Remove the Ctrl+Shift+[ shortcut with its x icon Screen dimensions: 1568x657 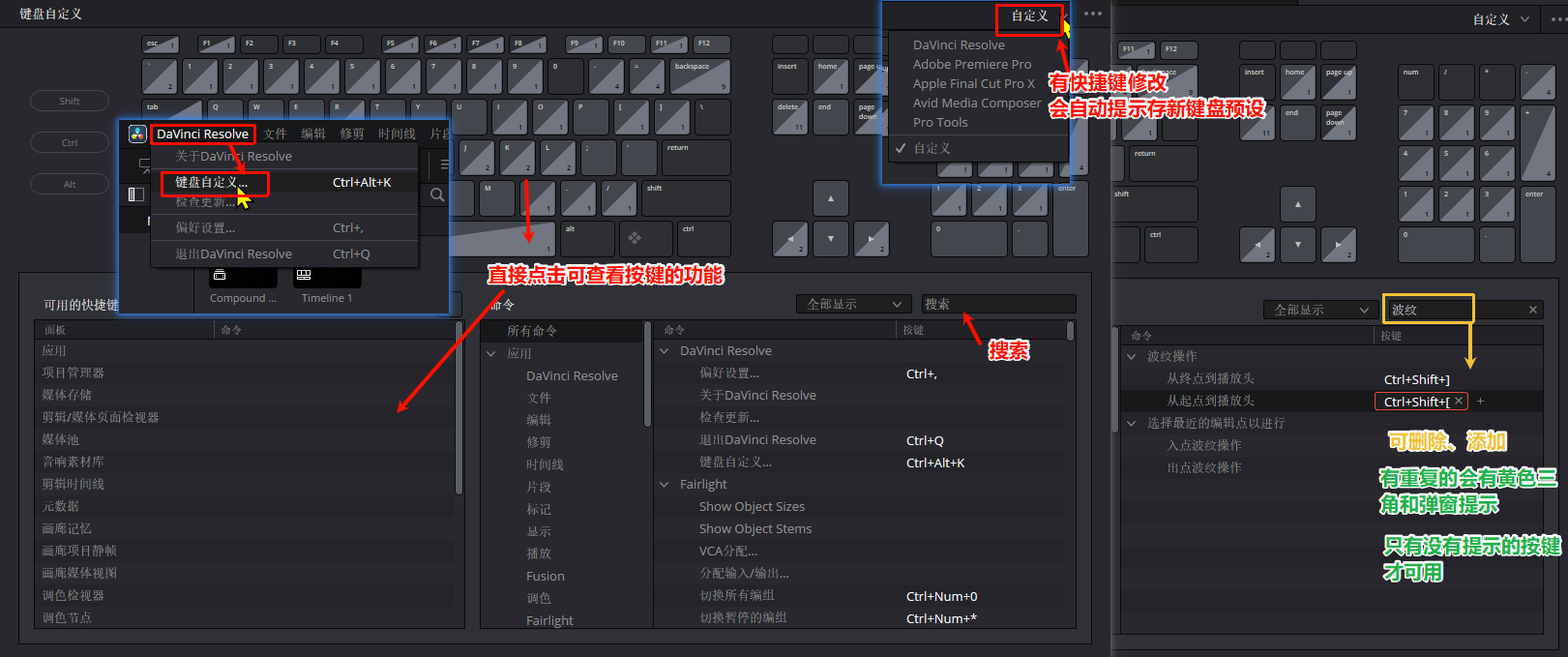[x=1459, y=401]
